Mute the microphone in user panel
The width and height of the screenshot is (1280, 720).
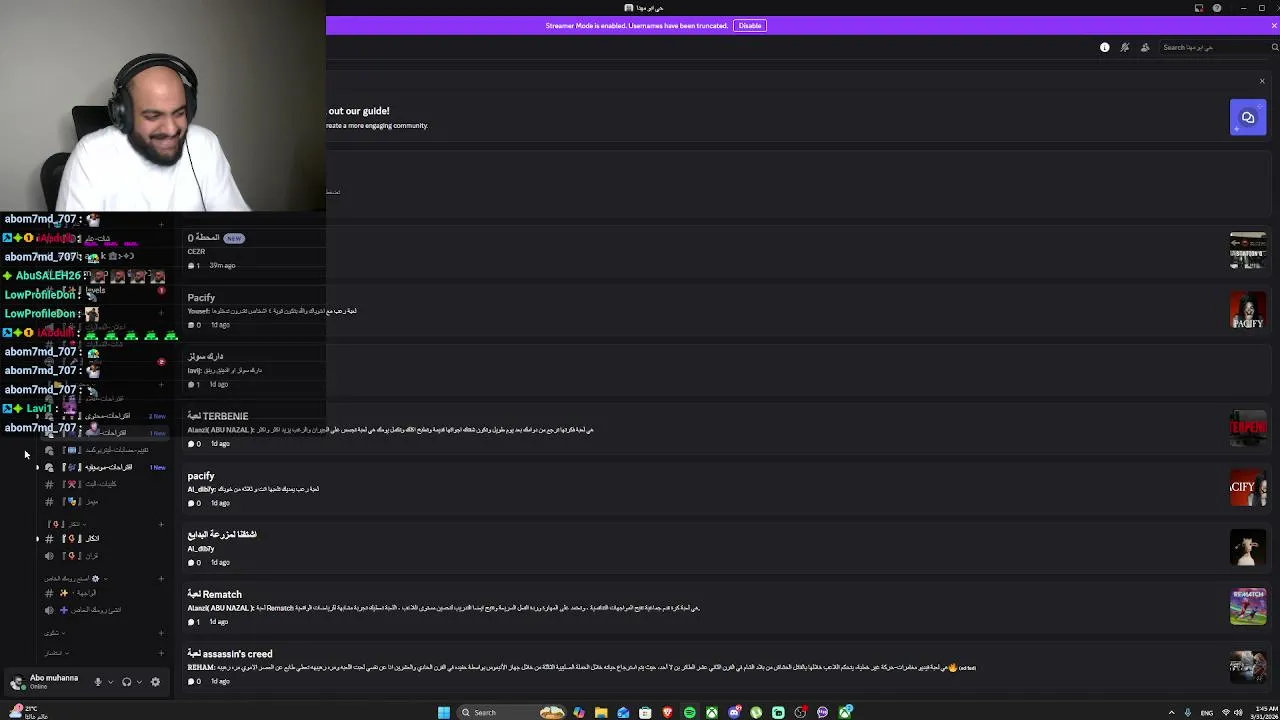coord(98,682)
